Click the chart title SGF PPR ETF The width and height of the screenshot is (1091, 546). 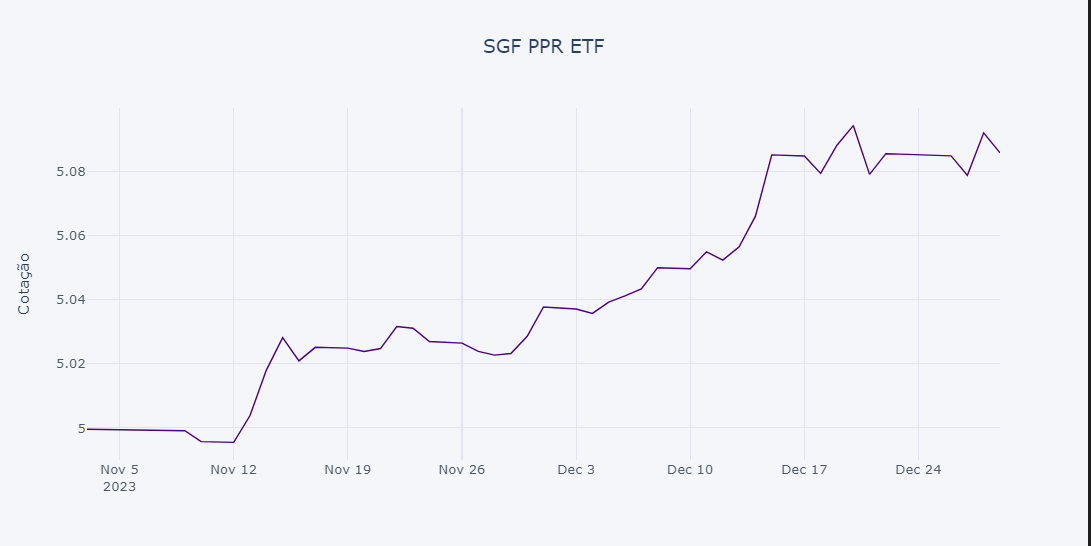544,47
